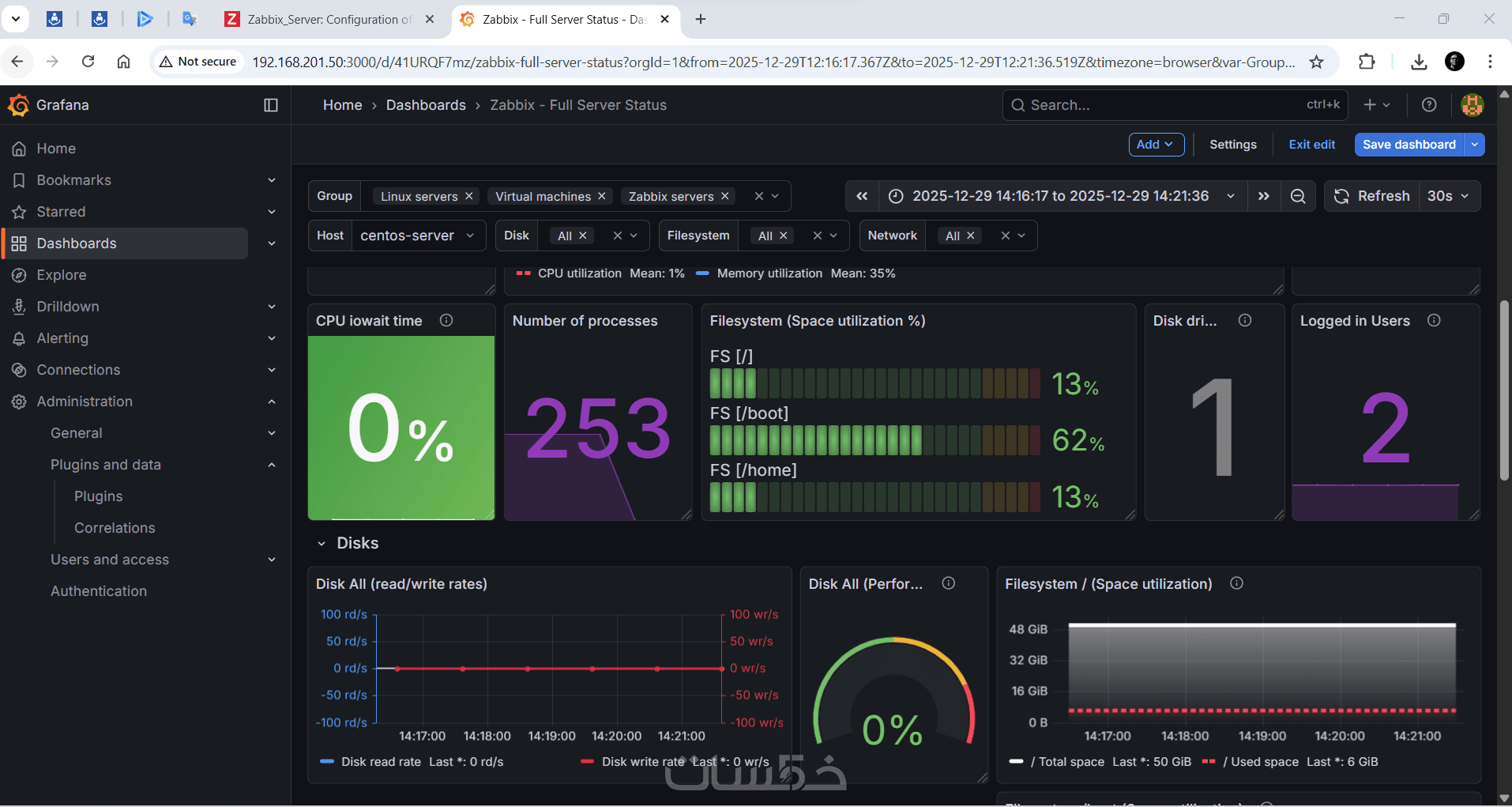
Task: Open the plus New menu in header
Action: 1376,105
